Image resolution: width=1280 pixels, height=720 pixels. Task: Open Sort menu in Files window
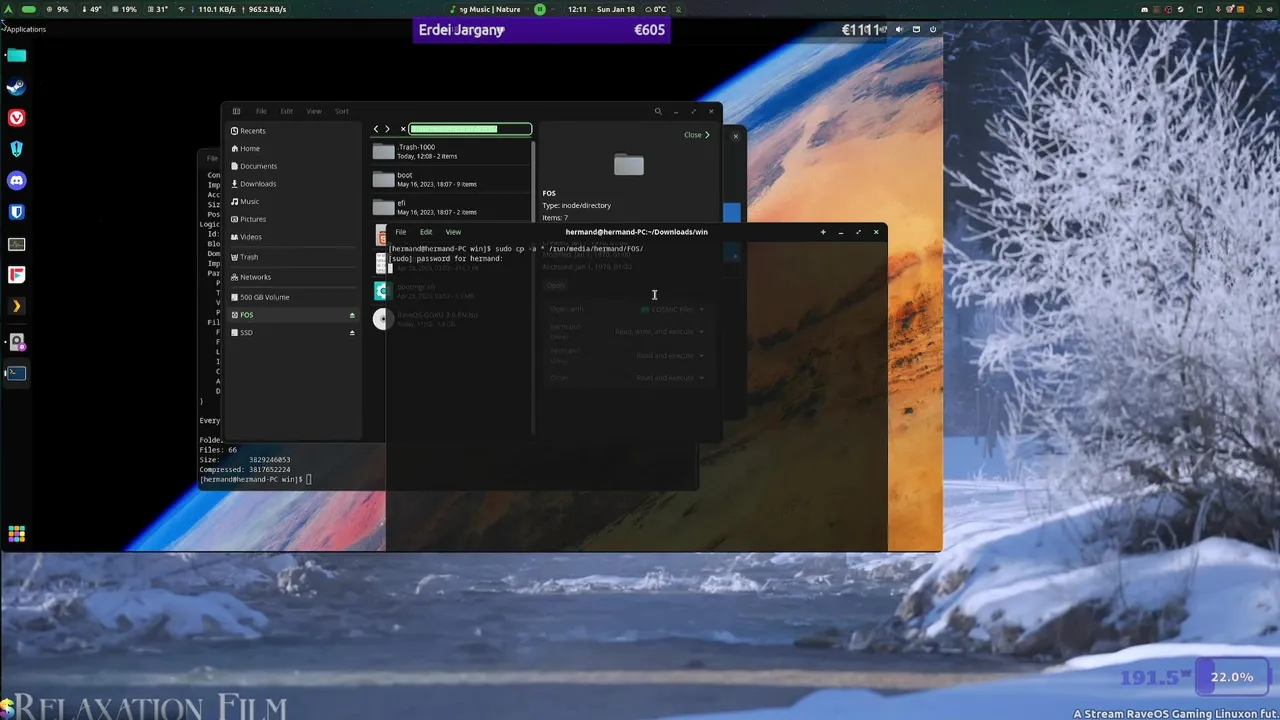pos(342,111)
